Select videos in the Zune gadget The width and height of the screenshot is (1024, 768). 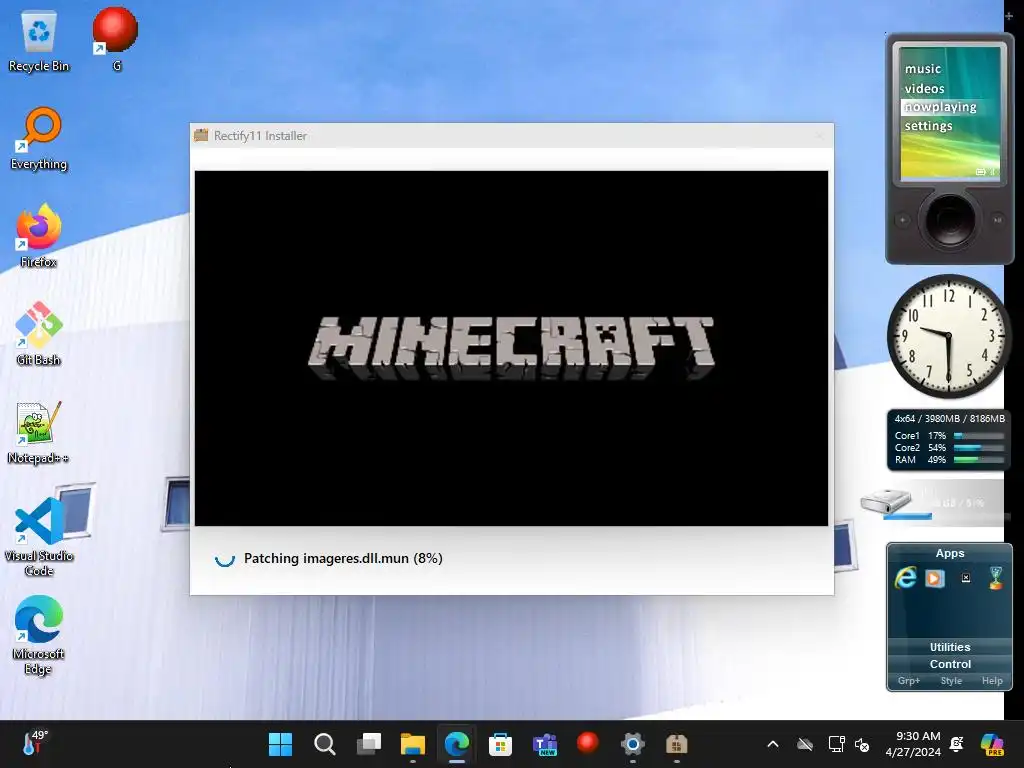[x=924, y=88]
